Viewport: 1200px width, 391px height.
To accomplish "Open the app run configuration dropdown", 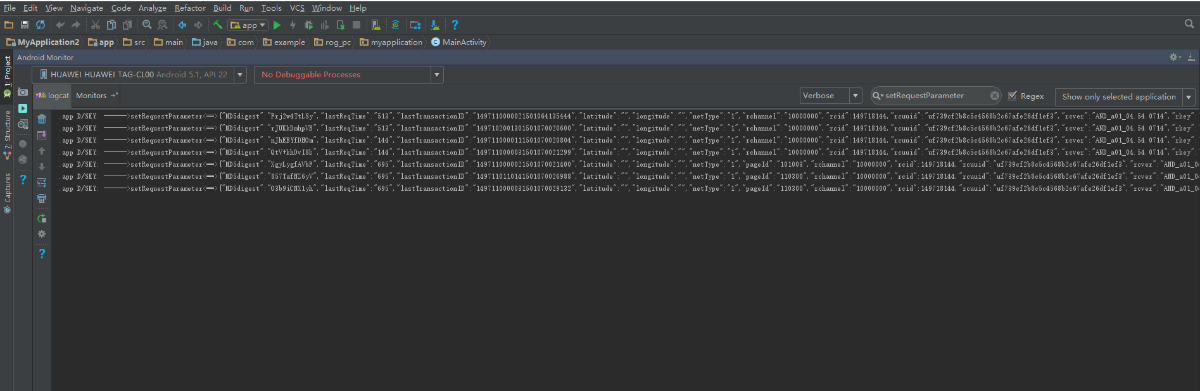I will tap(249, 25).
